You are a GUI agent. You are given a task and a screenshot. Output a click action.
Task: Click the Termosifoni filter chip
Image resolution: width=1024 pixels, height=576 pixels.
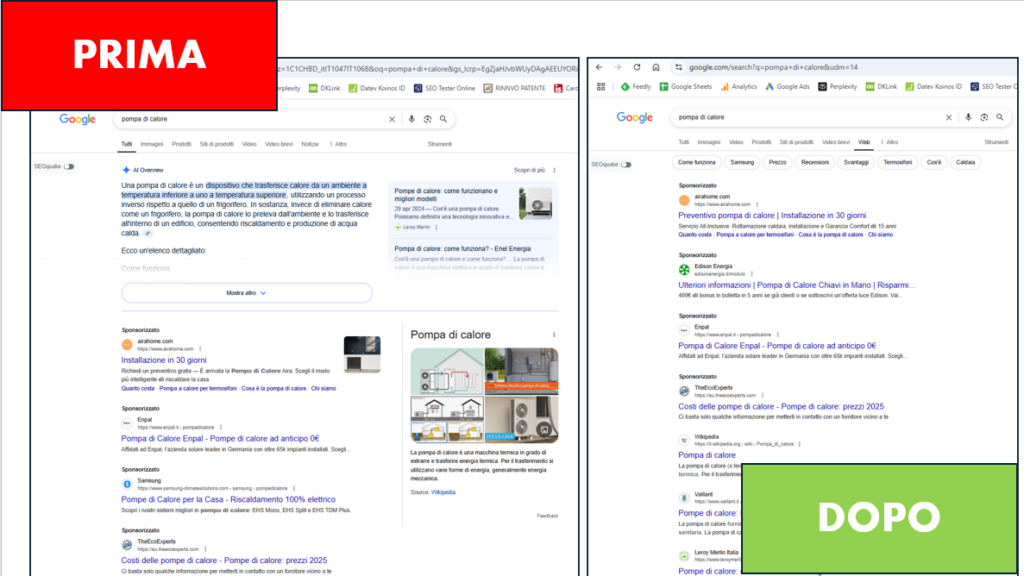898,163
